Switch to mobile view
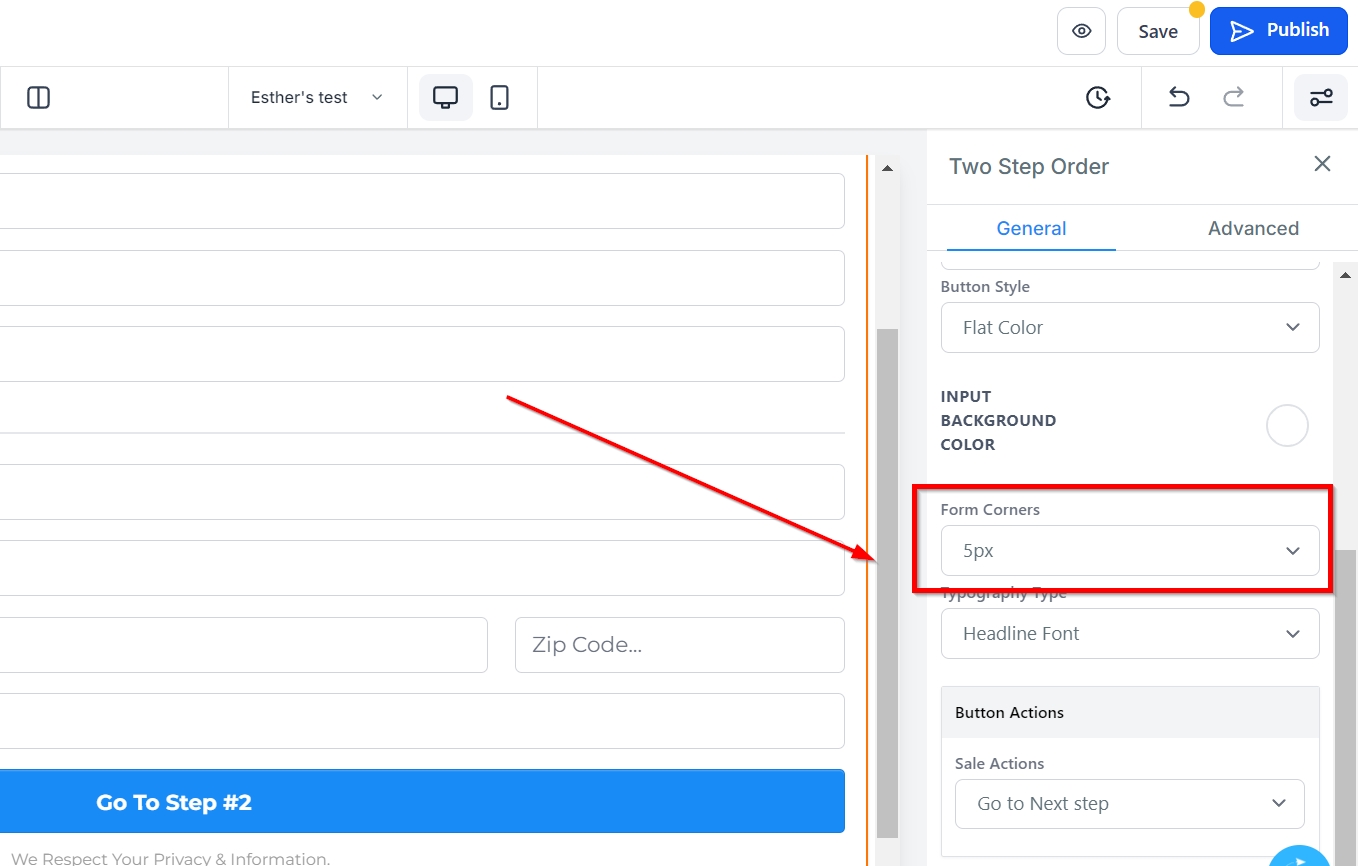Viewport: 1358px width, 866px height. 499,98
